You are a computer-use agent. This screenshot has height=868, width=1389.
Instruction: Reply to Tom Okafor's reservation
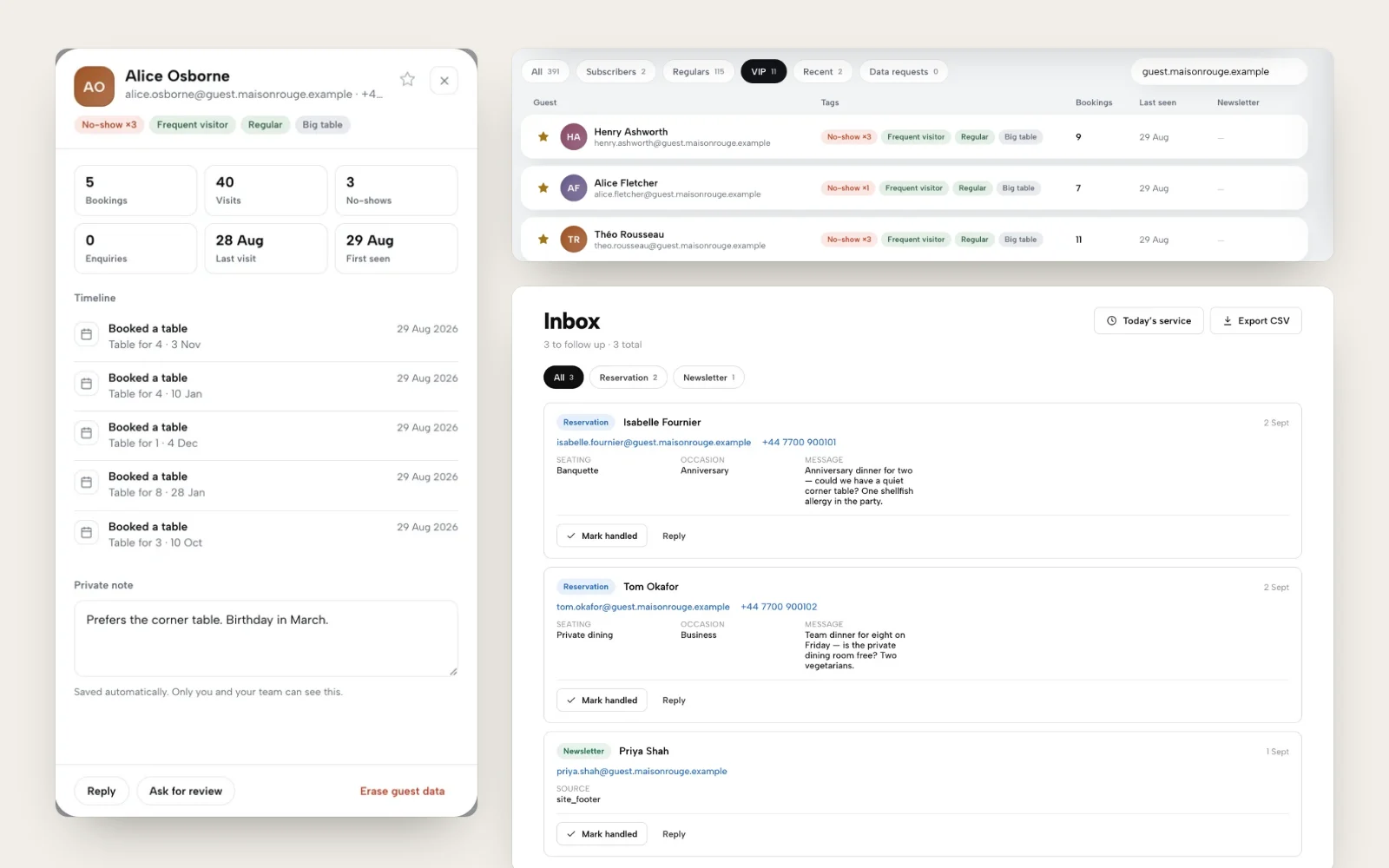click(x=674, y=700)
